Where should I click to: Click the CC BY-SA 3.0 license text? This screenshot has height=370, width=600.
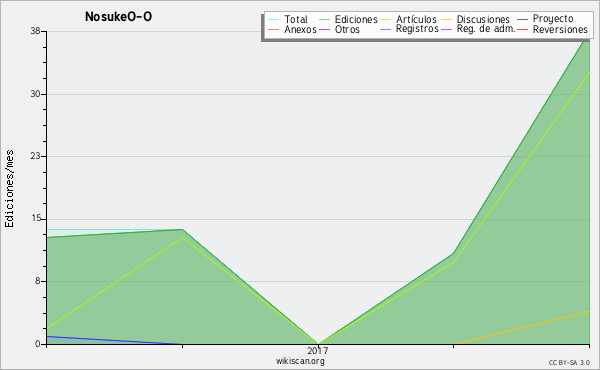[x=569, y=363]
